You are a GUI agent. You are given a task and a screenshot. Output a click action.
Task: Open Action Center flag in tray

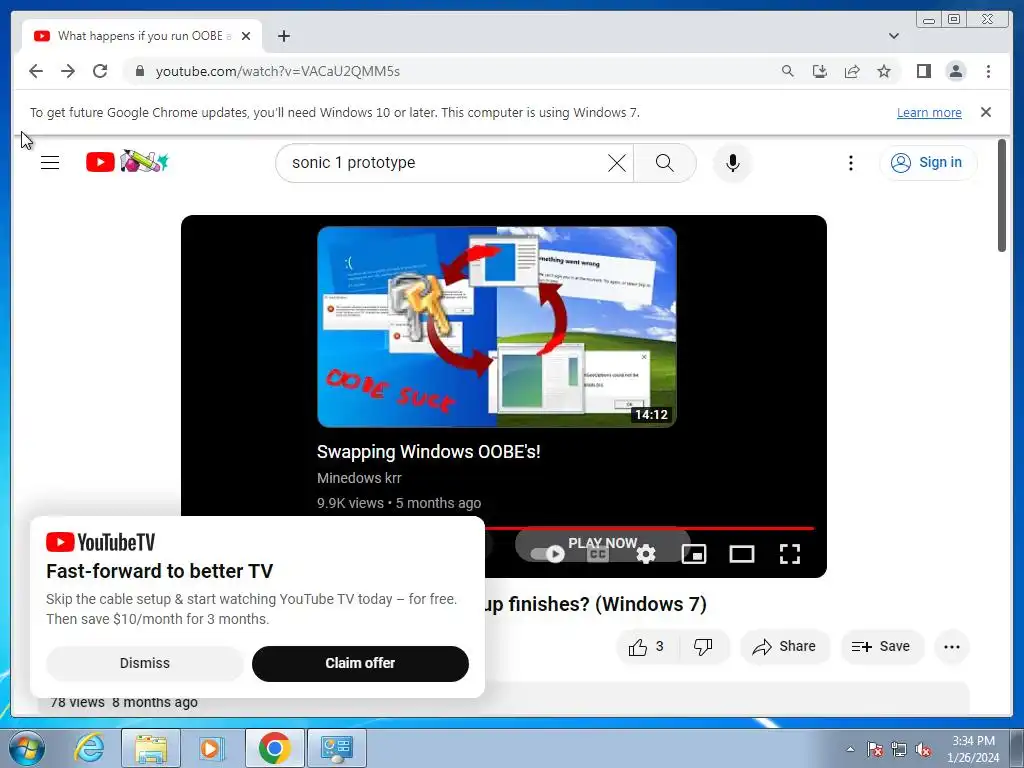pos(874,749)
